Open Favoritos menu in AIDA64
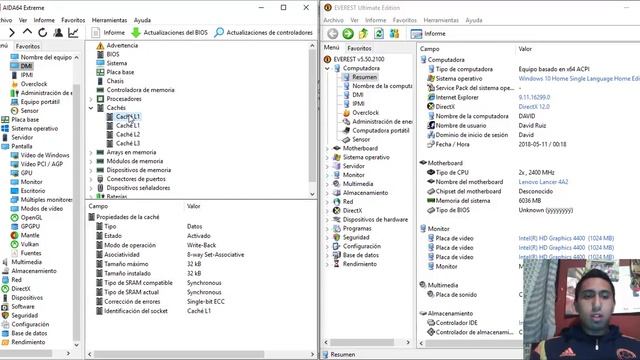This screenshot has width=640, height=360. 73,20
